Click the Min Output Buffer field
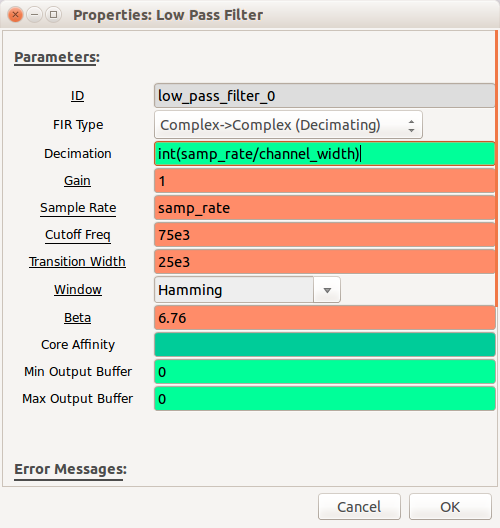 click(325, 372)
